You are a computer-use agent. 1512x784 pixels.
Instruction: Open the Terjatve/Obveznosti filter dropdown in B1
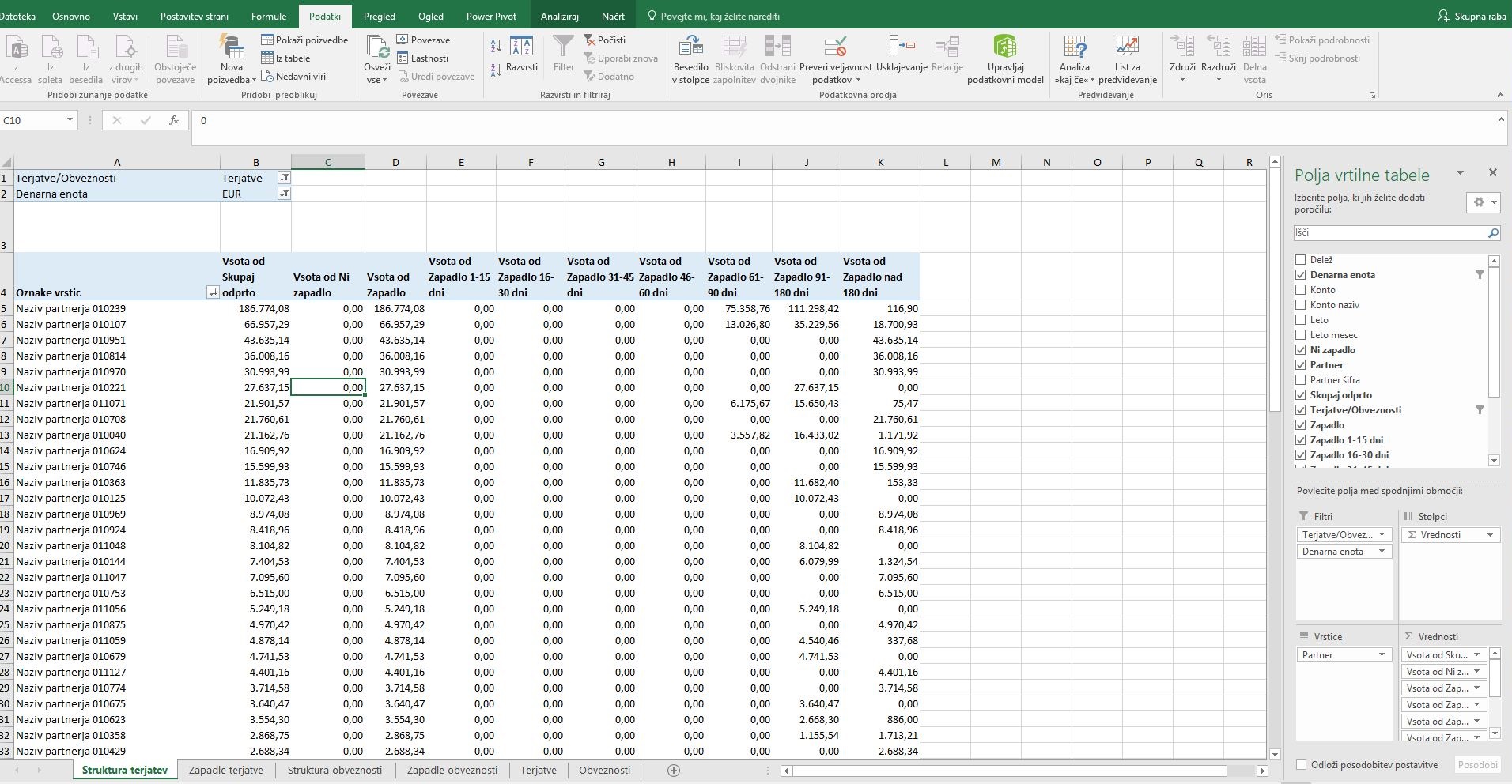(284, 178)
